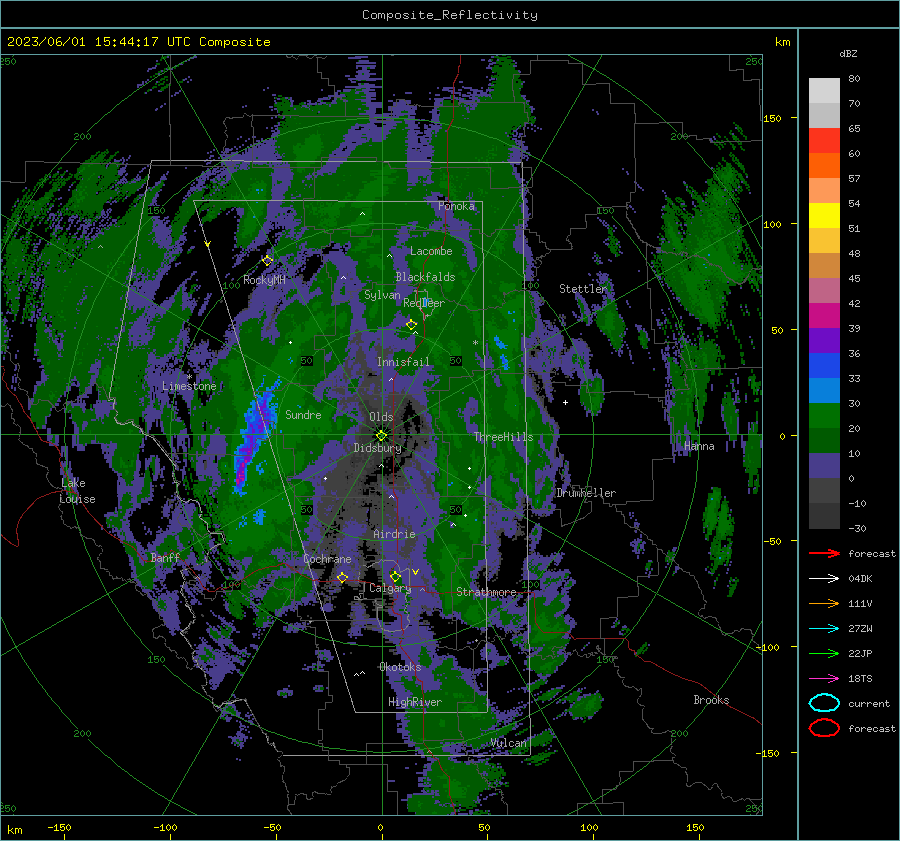Click the Hanna label
Screen dimensions: 900x841
[x=699, y=446]
